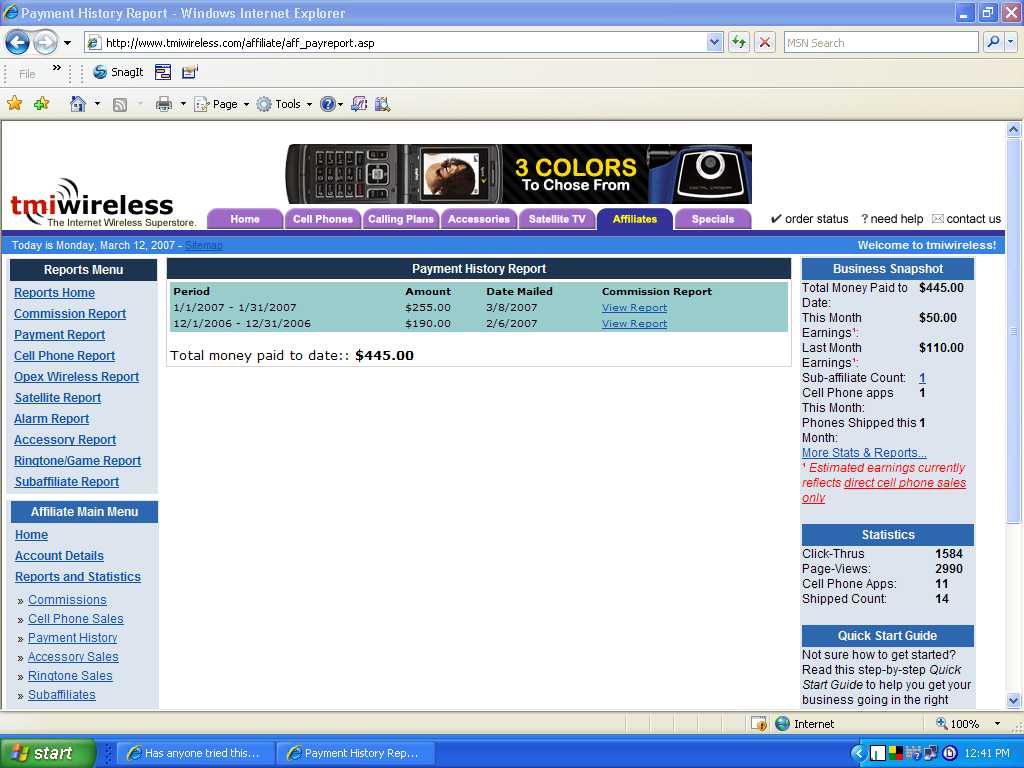Screen dimensions: 1024x768
Task: Open Home icon dropdown arrow
Action: (97, 104)
